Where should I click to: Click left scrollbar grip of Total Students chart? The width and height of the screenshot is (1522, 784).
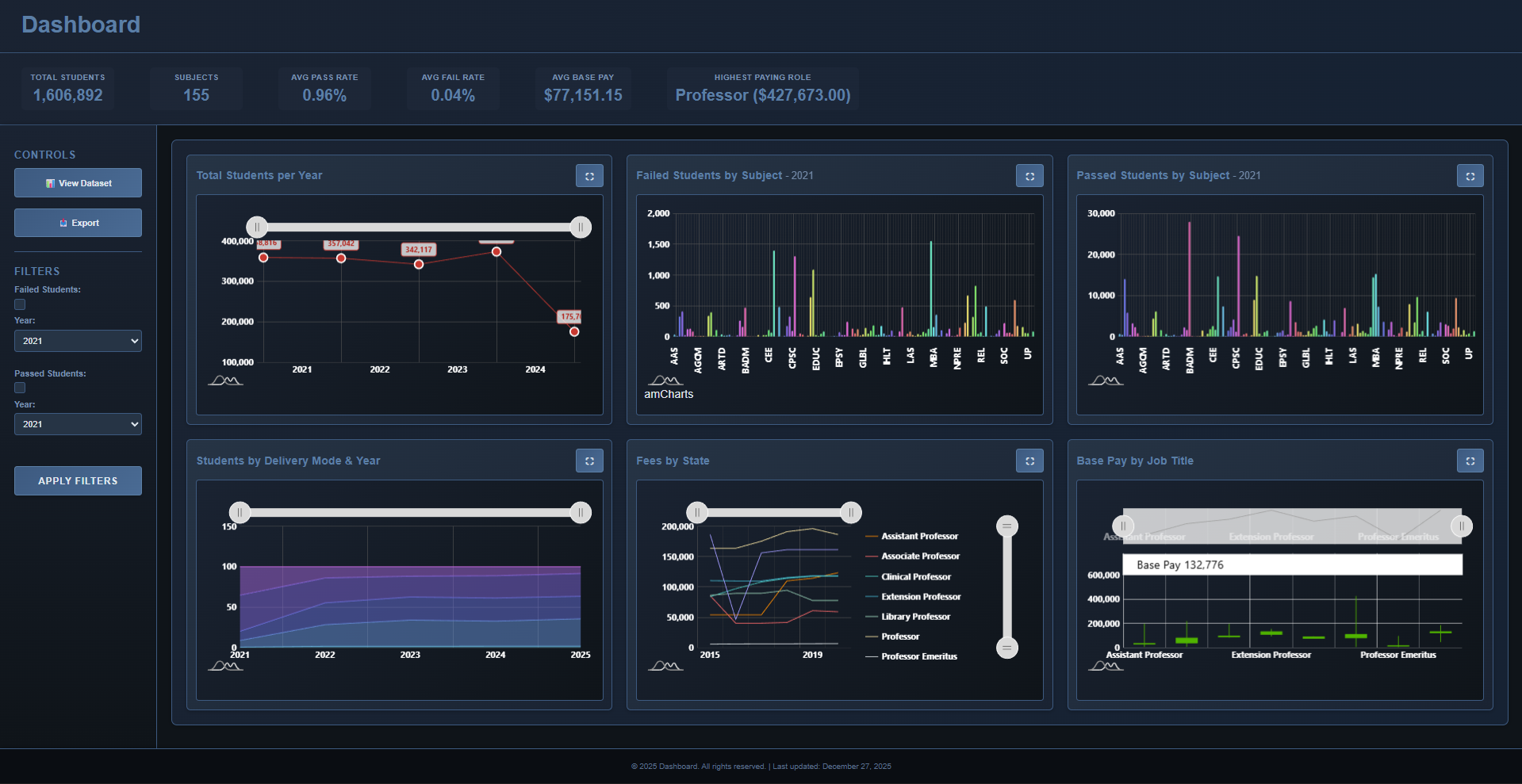click(257, 228)
